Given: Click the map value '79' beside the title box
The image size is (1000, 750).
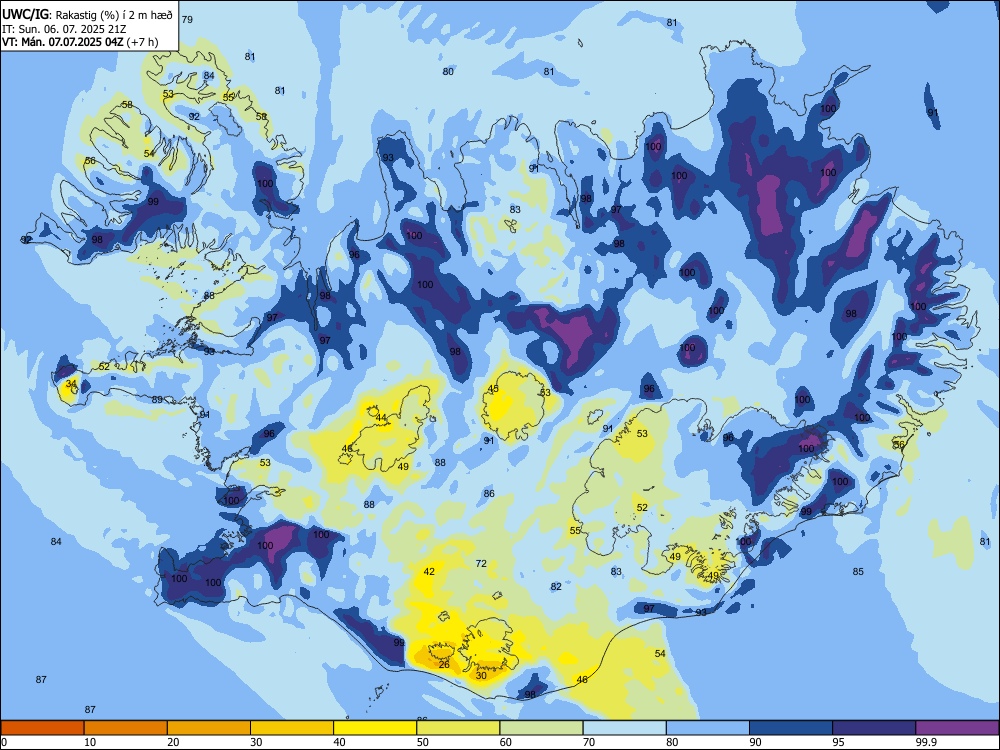Looking at the screenshot, I should click(187, 19).
